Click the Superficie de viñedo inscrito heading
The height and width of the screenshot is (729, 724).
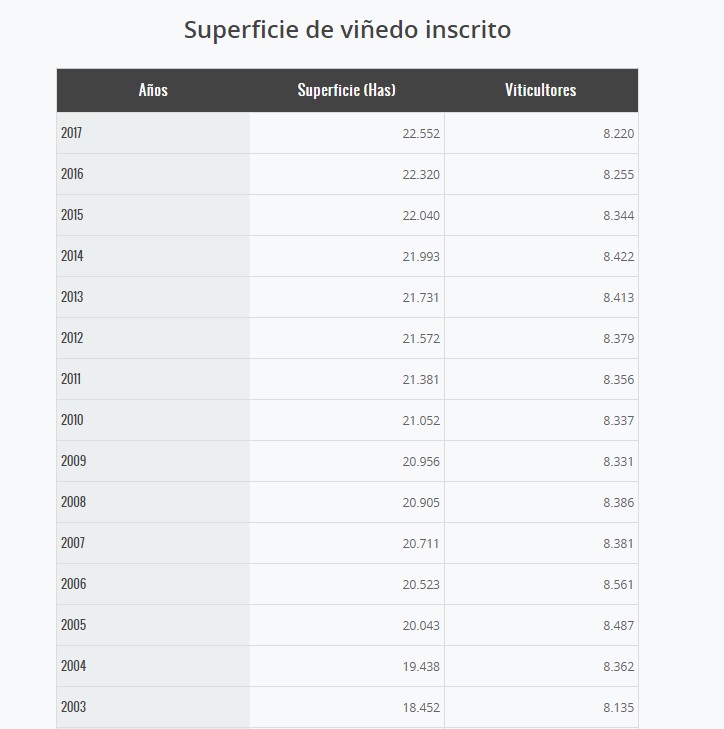pos(347,30)
